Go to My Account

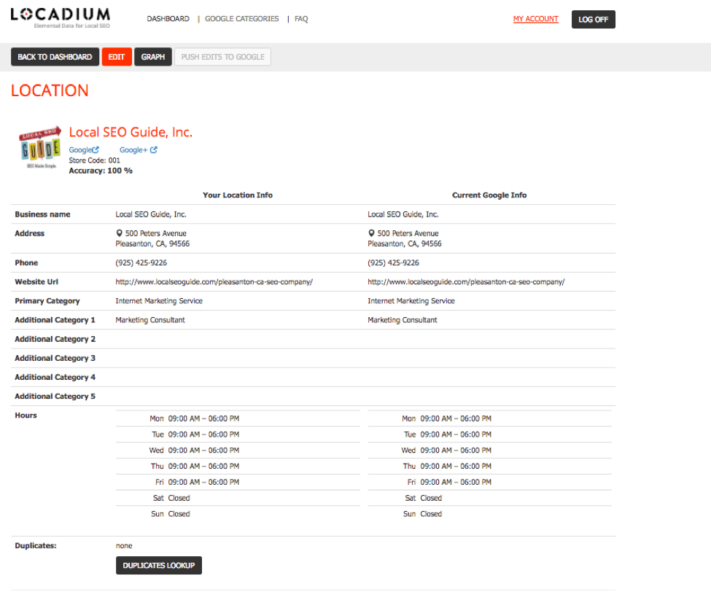536,19
